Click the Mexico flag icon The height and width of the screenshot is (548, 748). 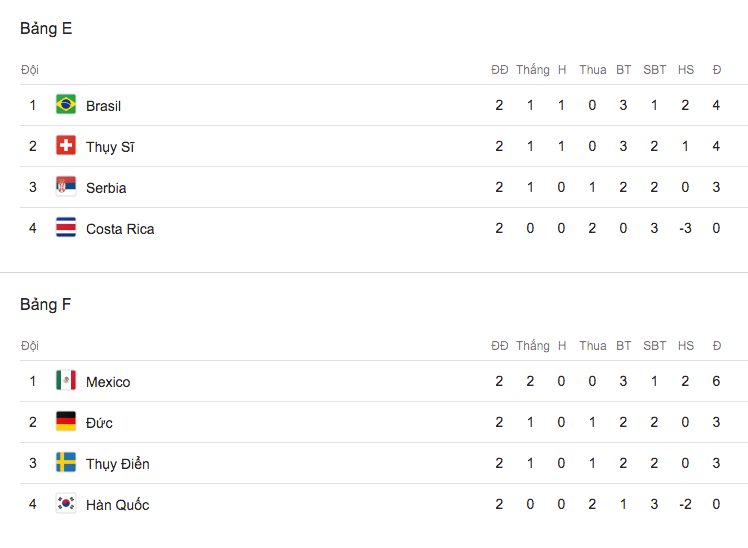pyautogui.click(x=66, y=381)
